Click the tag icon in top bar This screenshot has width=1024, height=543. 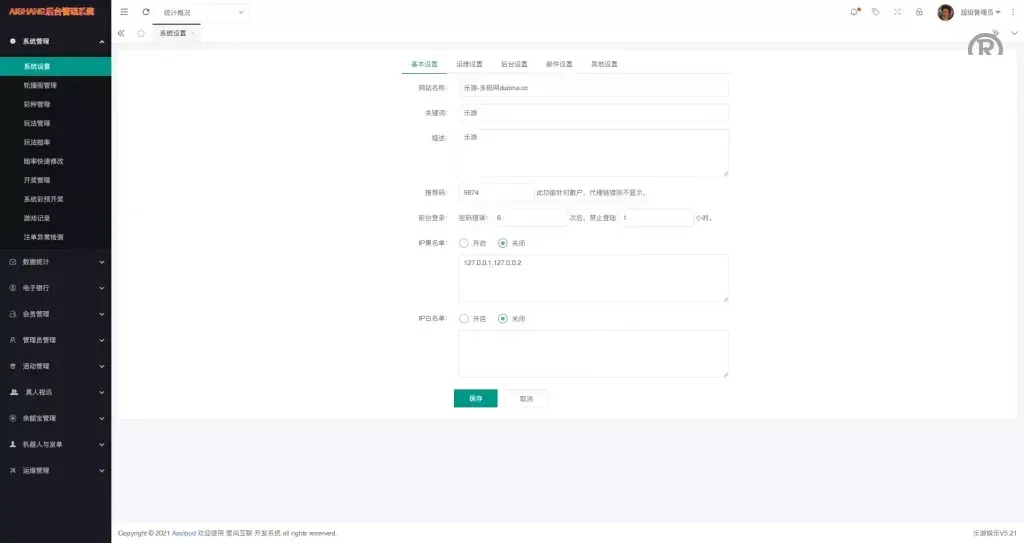point(876,12)
